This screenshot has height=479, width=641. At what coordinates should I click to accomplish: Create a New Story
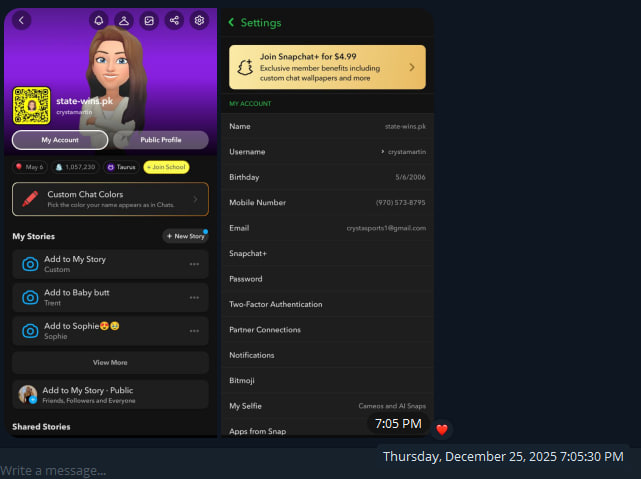pyautogui.click(x=185, y=236)
